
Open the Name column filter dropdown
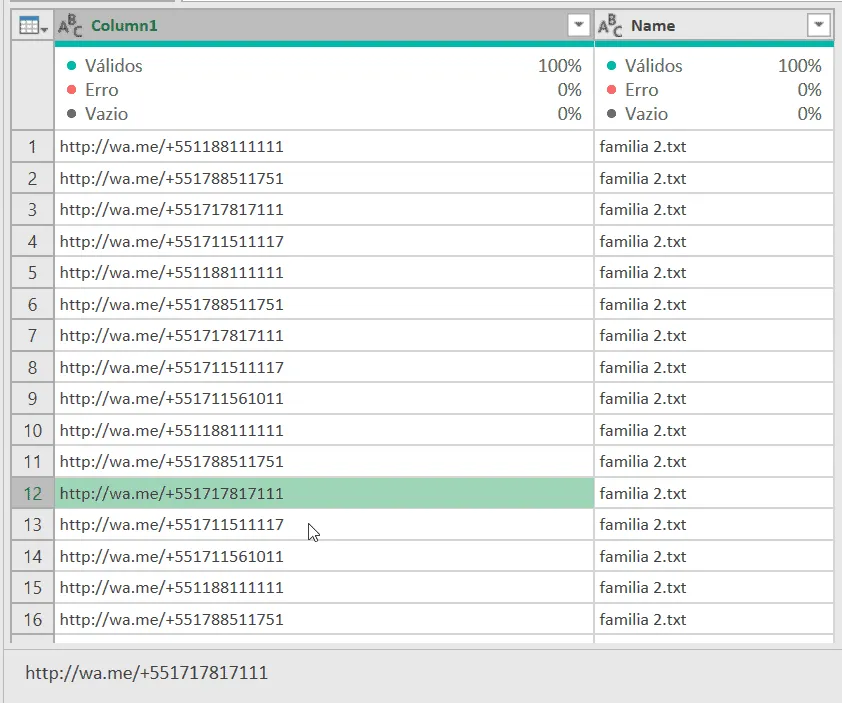[x=818, y=25]
